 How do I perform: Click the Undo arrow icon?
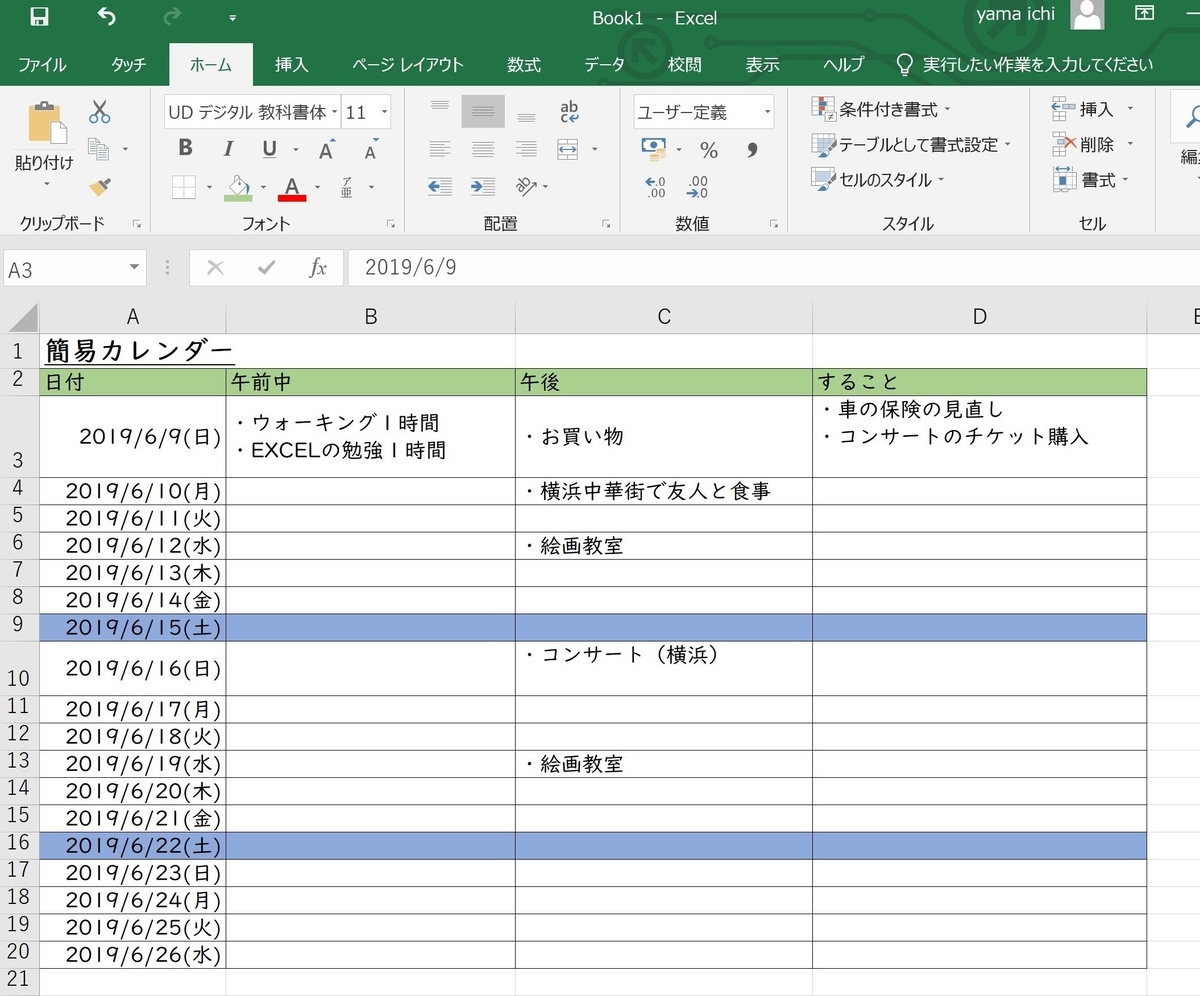[106, 16]
